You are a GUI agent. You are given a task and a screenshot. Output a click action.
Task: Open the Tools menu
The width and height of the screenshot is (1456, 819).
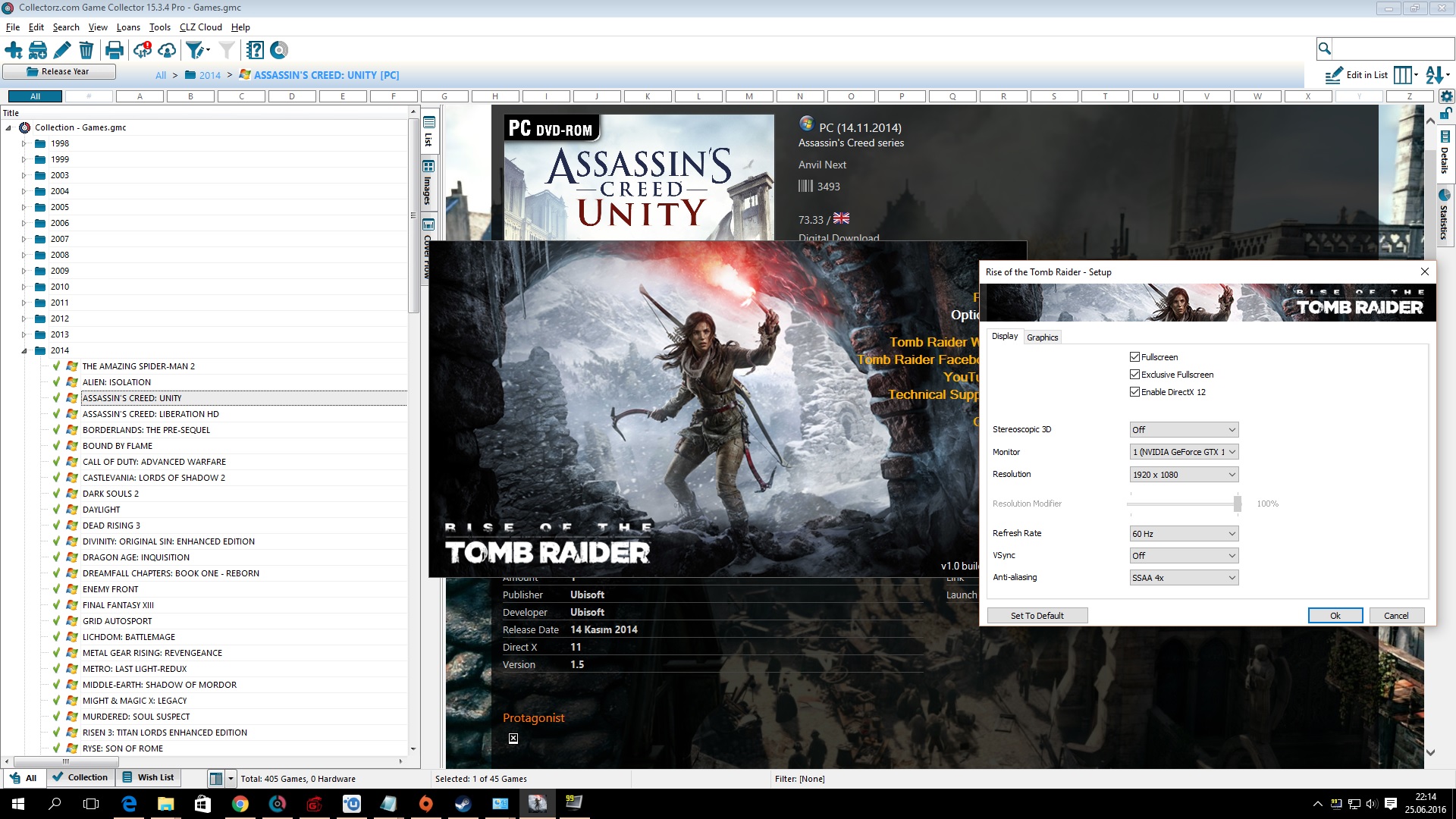point(160,27)
